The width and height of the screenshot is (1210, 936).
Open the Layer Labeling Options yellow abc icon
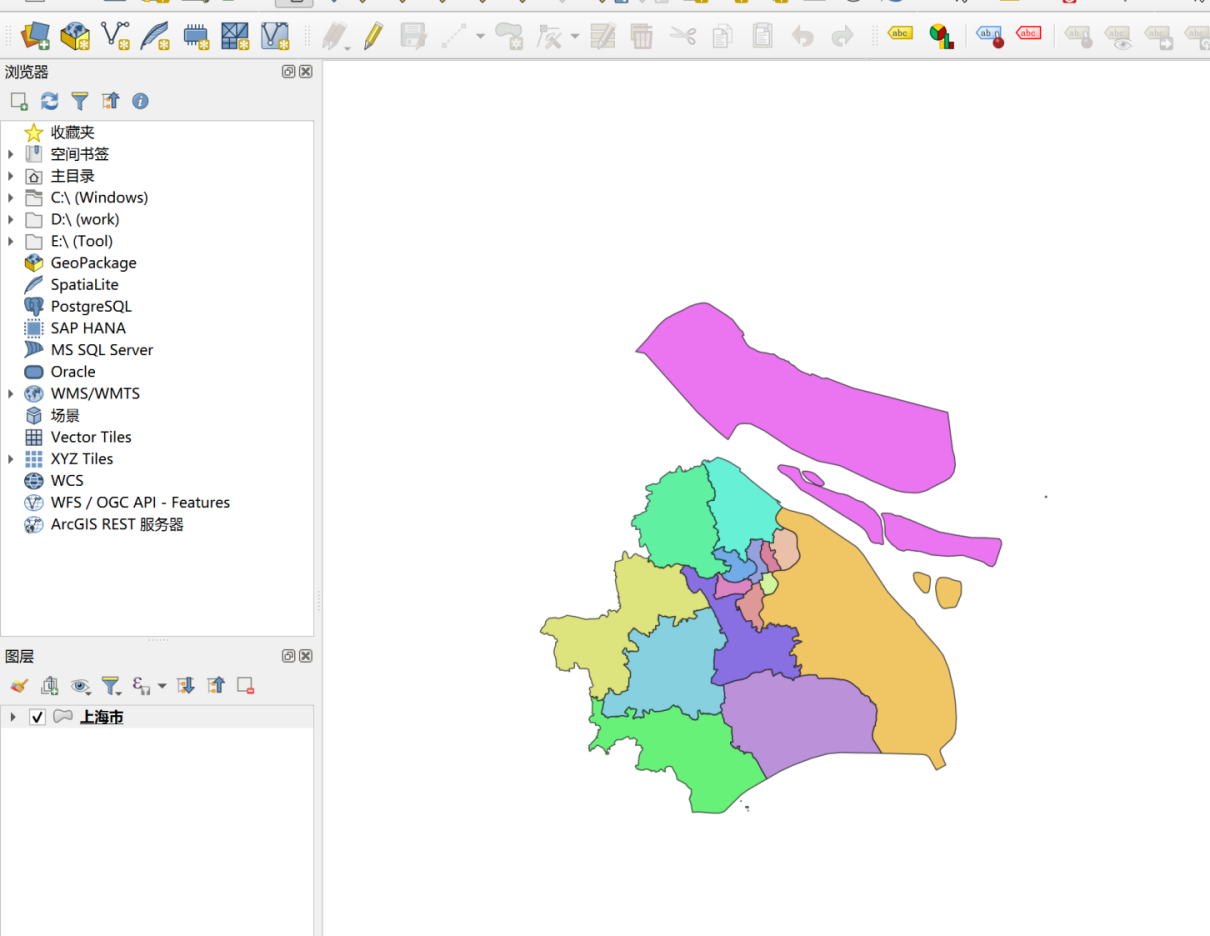(899, 33)
